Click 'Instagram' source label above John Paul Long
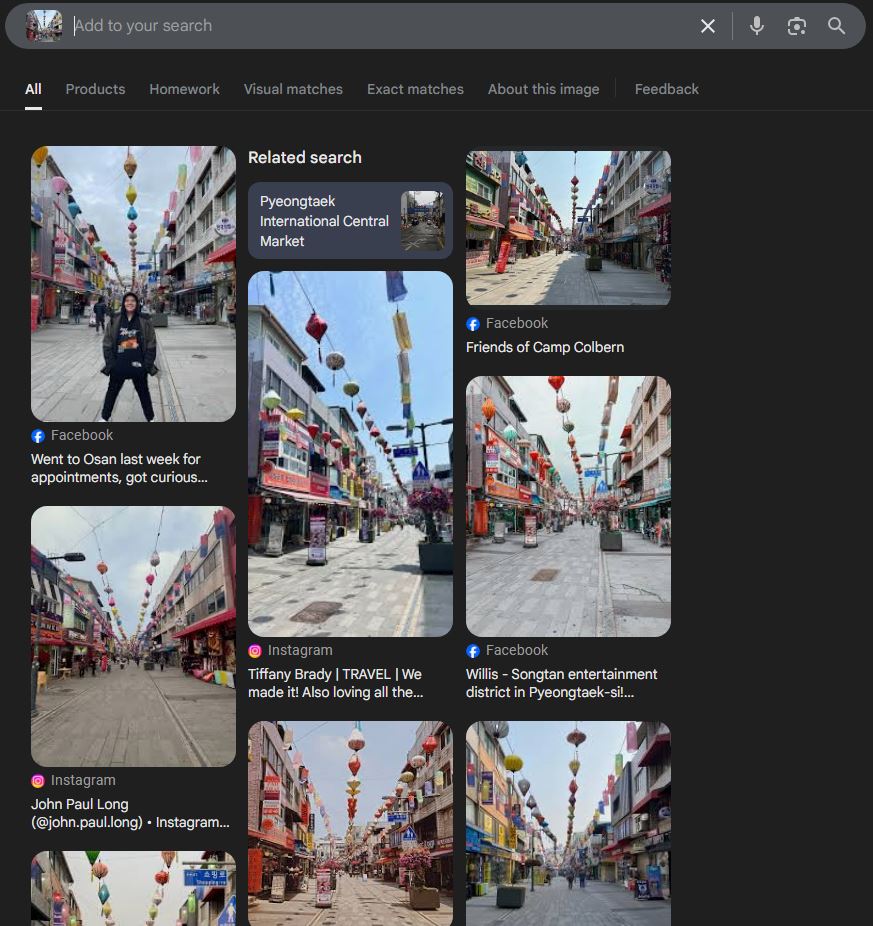This screenshot has width=873, height=926. click(83, 780)
